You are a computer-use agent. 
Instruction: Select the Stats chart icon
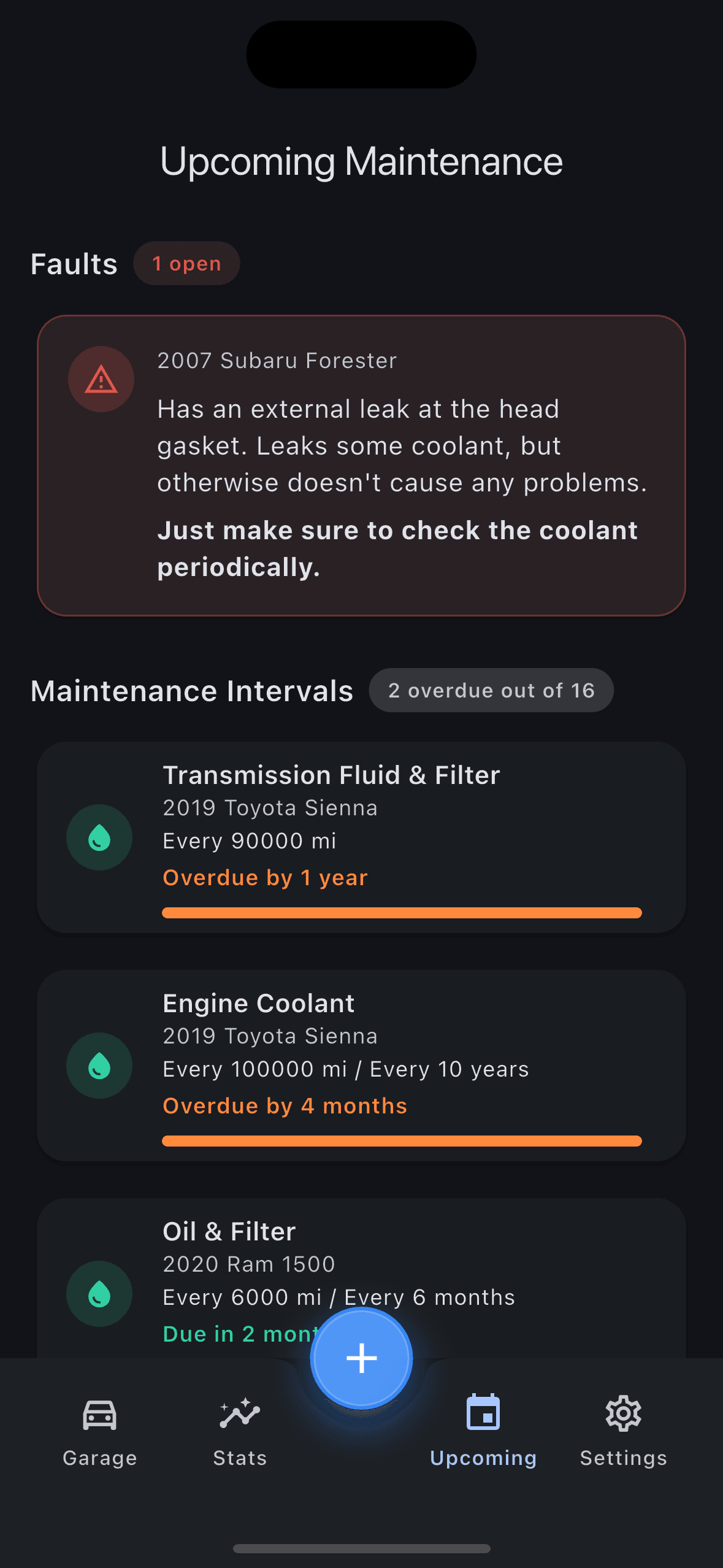click(x=239, y=1414)
